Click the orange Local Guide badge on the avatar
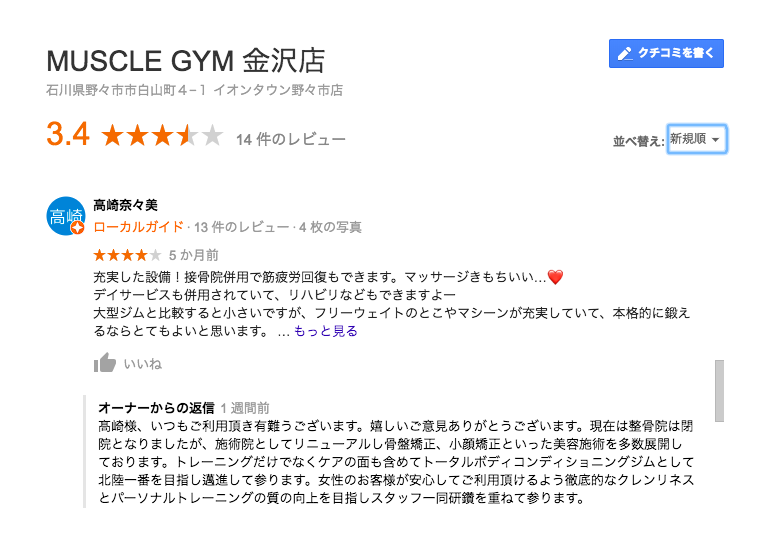Image resolution: width=762 pixels, height=535 pixels. 77,229
